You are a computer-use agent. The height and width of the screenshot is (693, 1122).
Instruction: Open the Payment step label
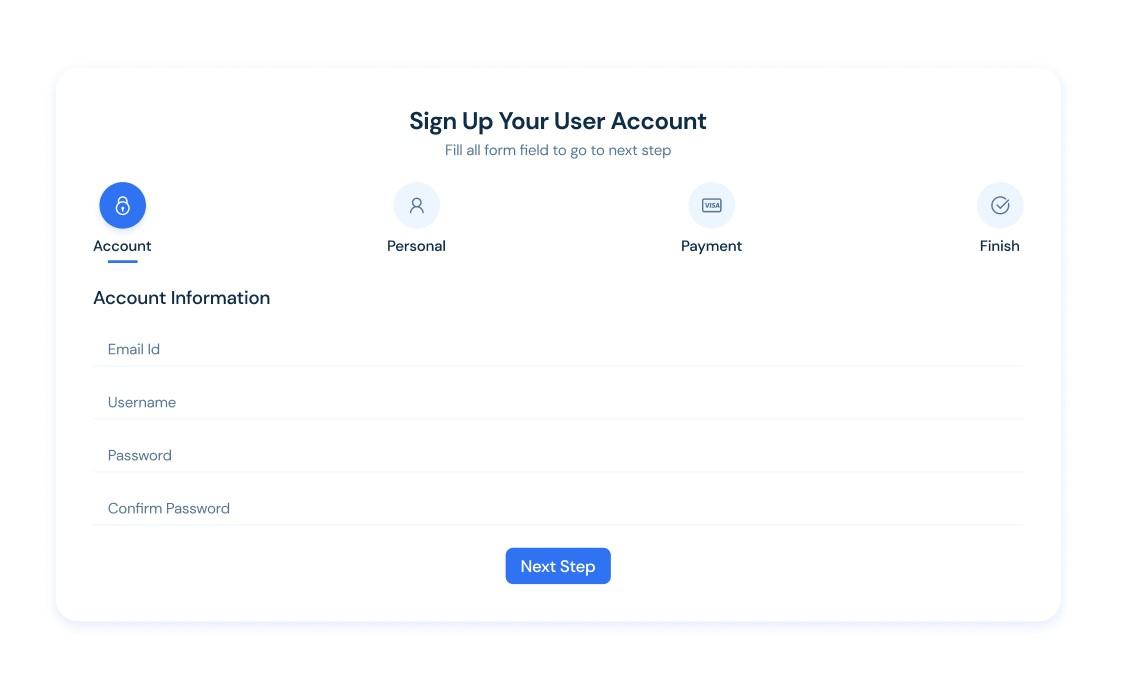coord(711,245)
